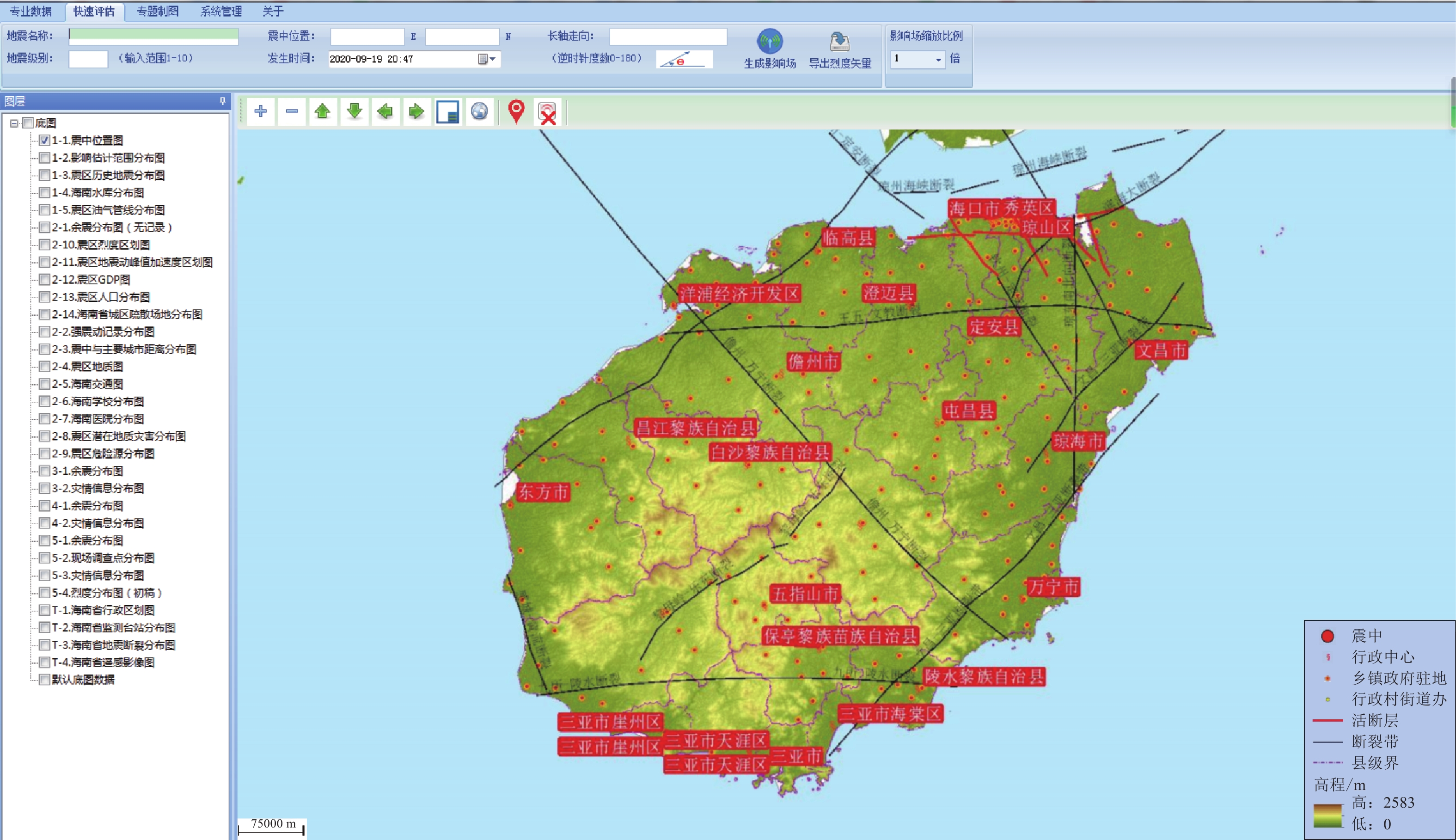Pan the map up with green arrow
The width and height of the screenshot is (1456, 840).
(323, 111)
